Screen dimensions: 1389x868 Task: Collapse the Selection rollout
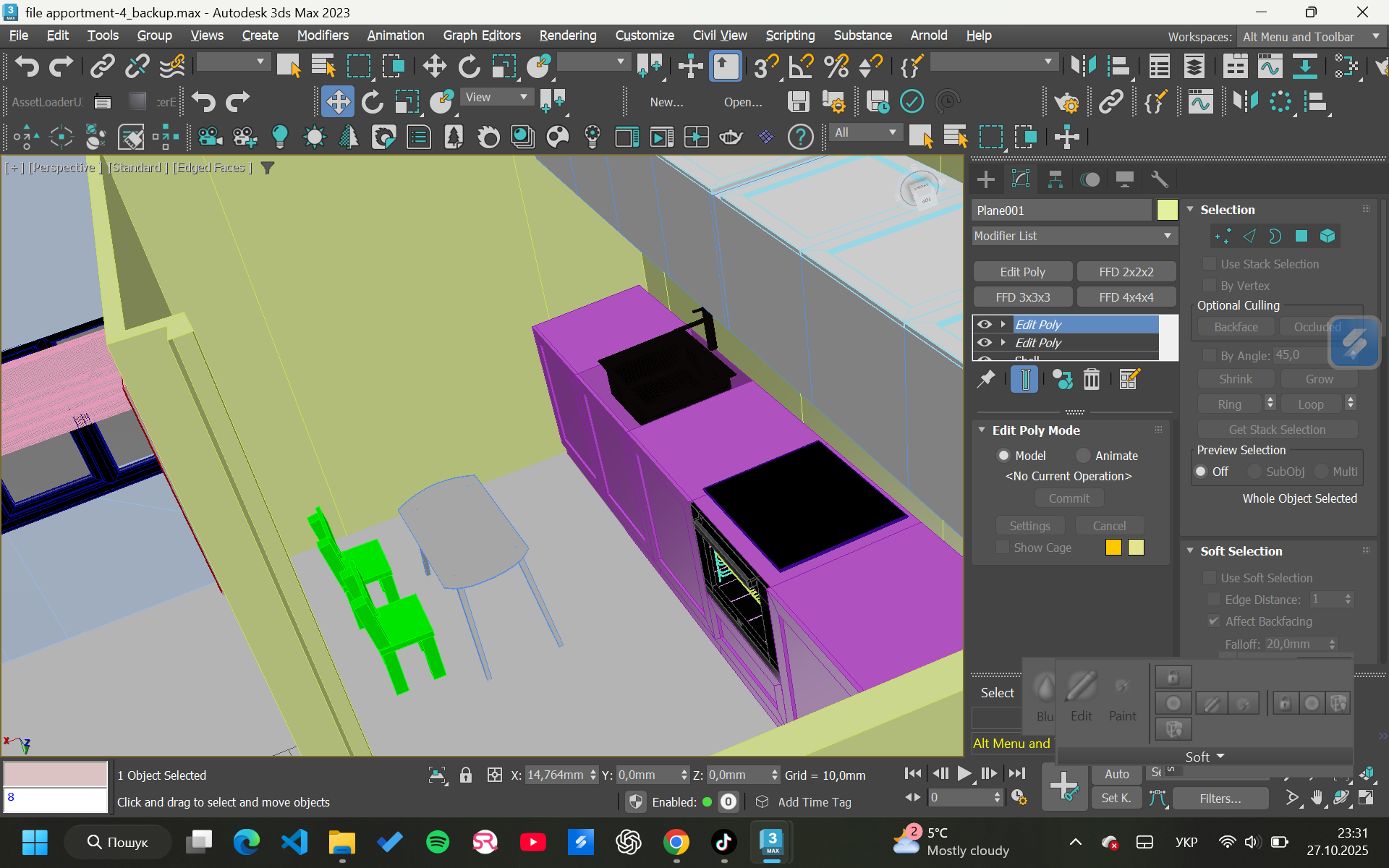(x=1190, y=209)
